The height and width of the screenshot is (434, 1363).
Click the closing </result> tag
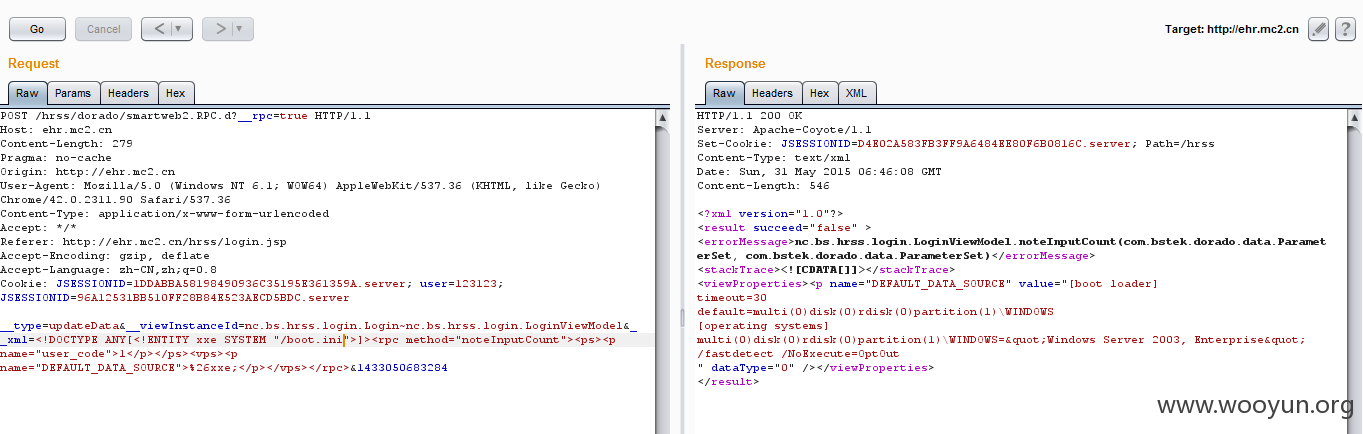(x=728, y=382)
